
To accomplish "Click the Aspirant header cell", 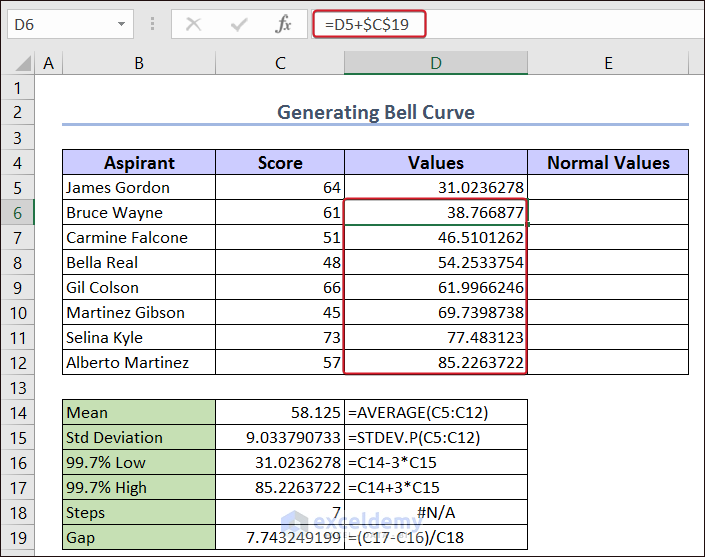I will pyautogui.click(x=139, y=162).
